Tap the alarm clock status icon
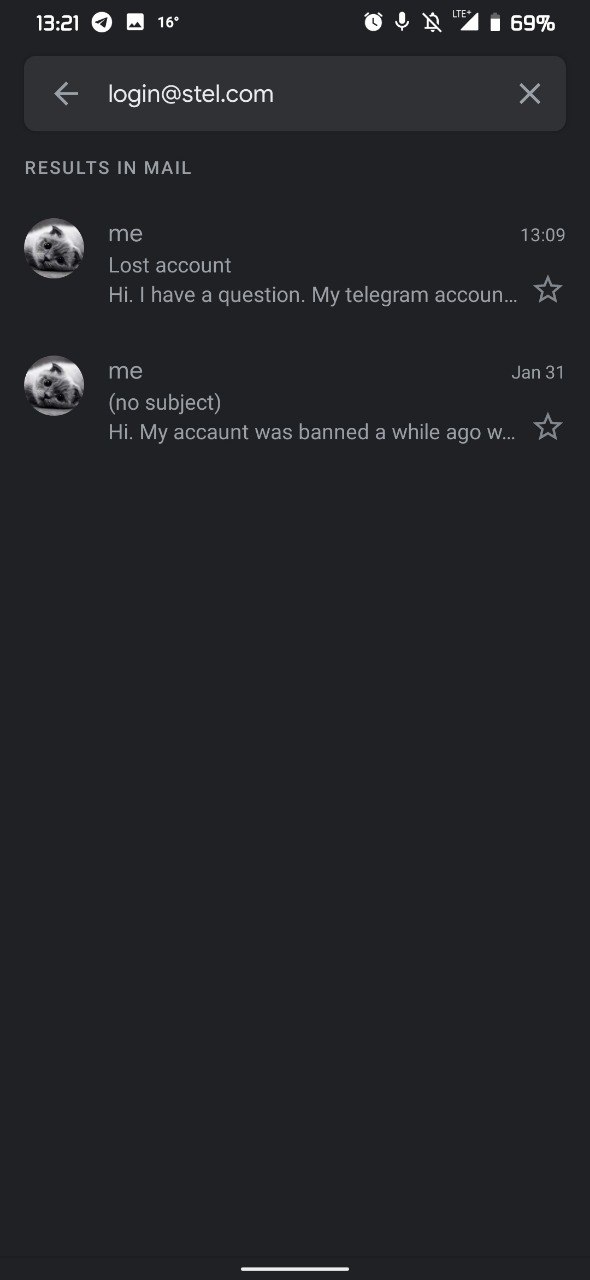590x1280 pixels. tap(373, 22)
